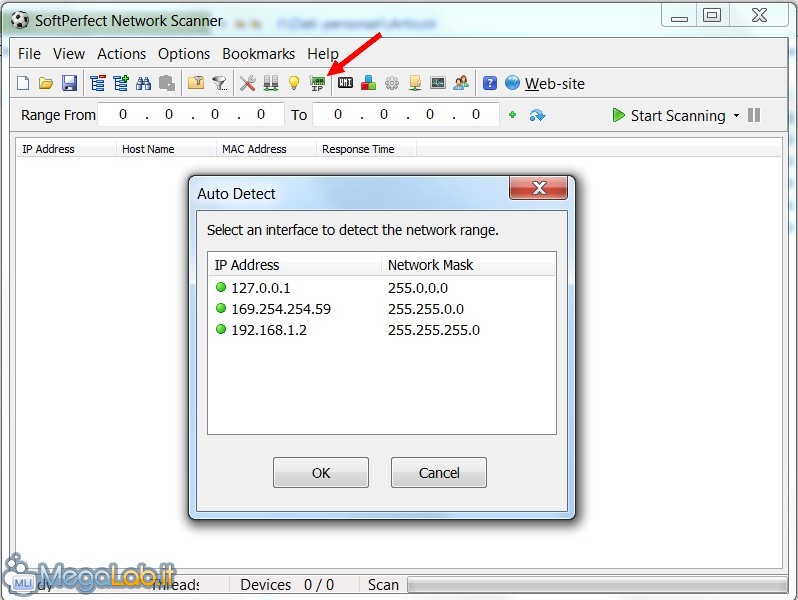The height and width of the screenshot is (600, 798).
Task: Sort by Host Name column header
Action: pos(166,149)
